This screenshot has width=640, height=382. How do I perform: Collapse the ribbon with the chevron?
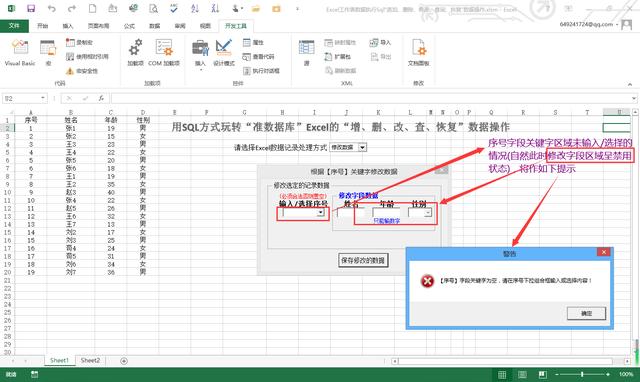point(630,84)
